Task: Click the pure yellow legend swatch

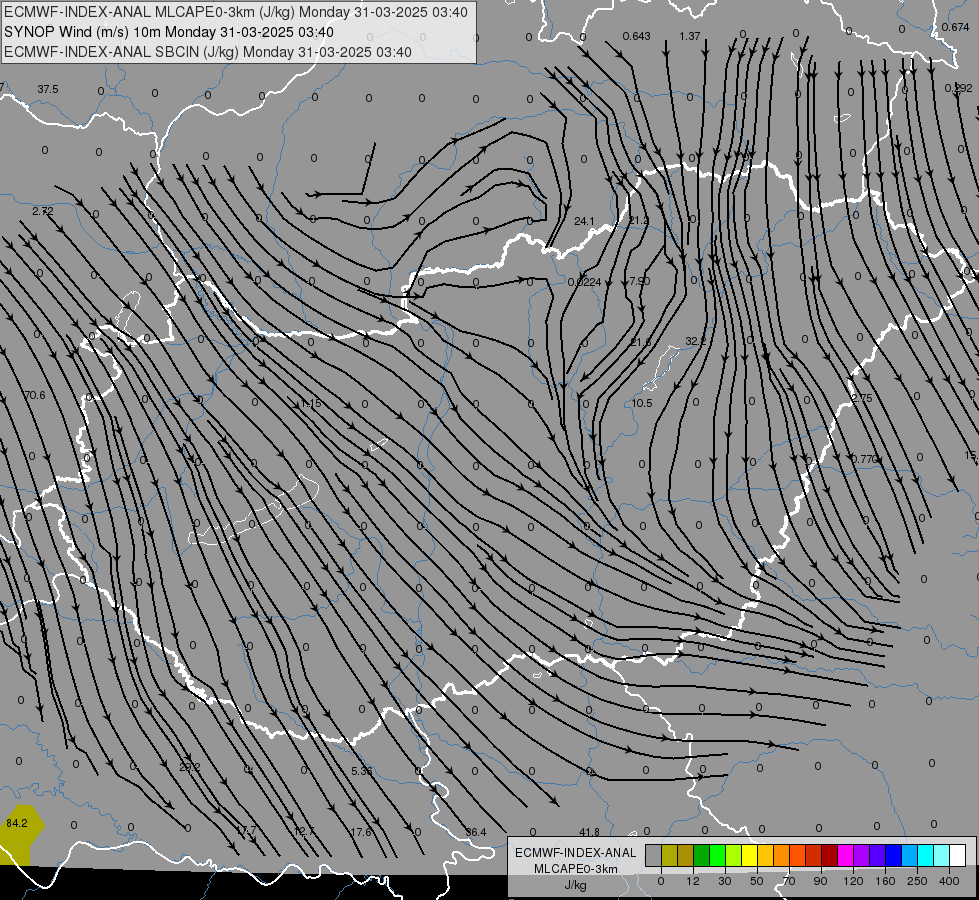Action: pos(750,855)
